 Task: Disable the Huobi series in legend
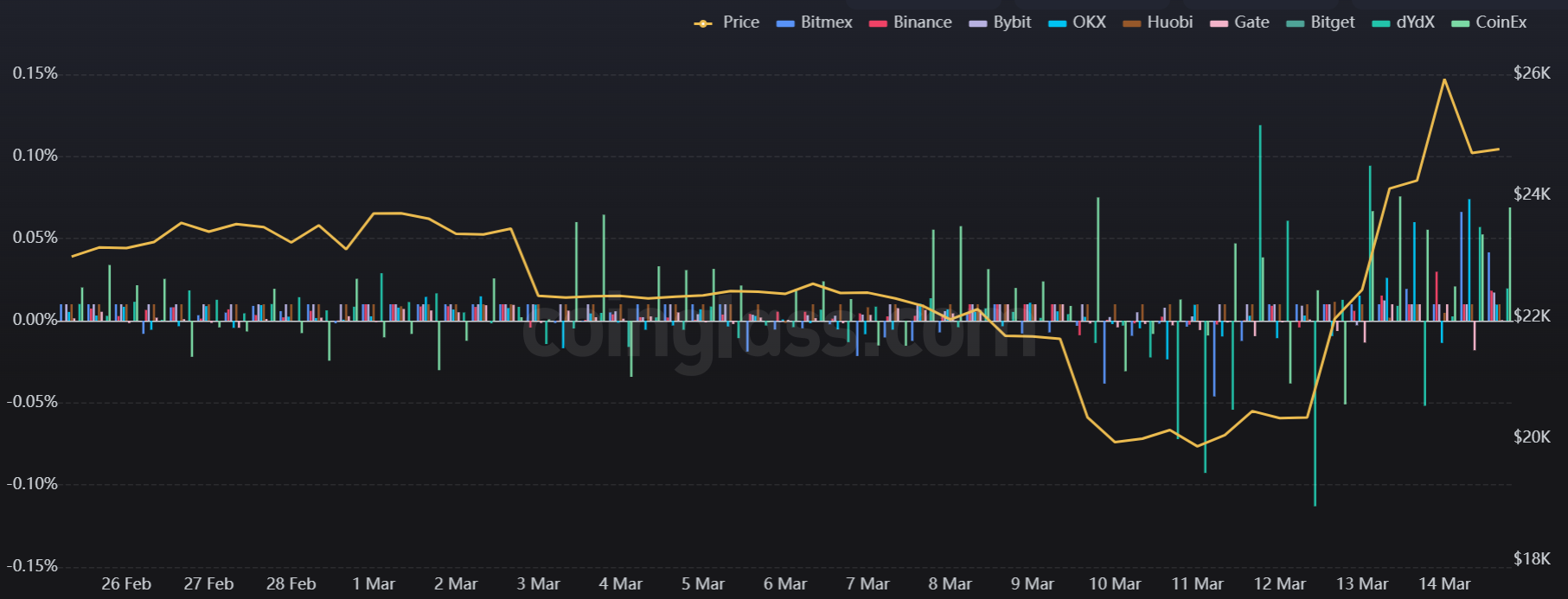1158,22
